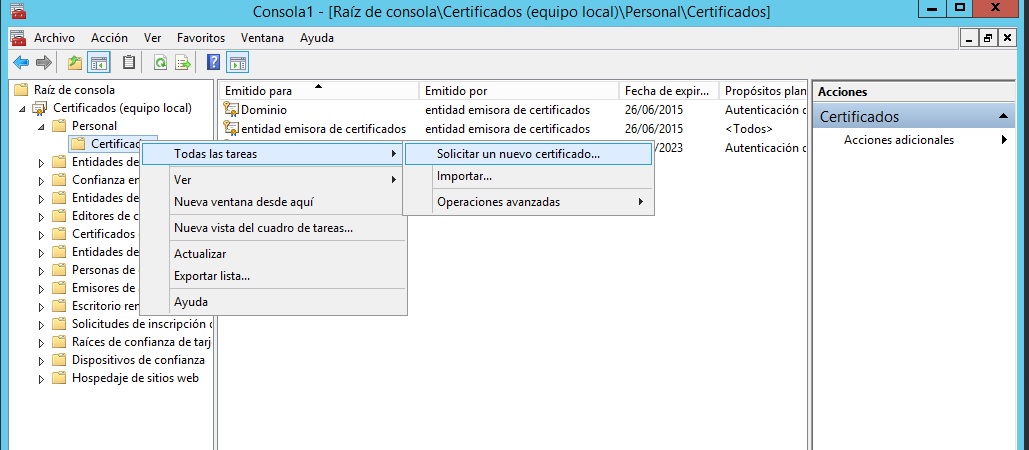Toggle the show/hide console tree icon

[99, 62]
